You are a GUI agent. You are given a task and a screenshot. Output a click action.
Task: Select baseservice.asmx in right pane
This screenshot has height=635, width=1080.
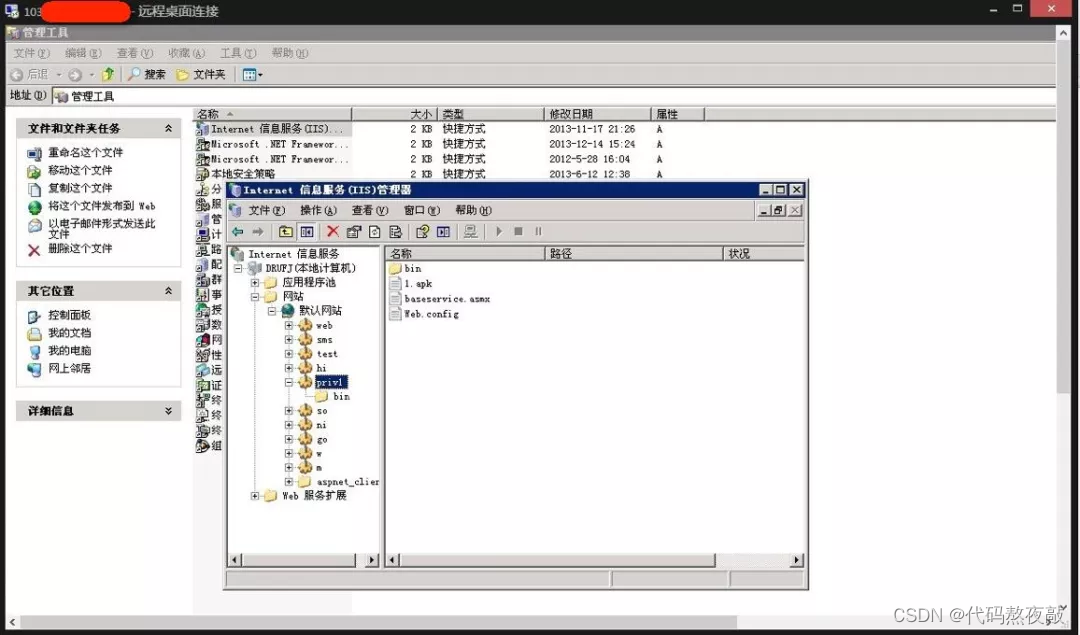pos(447,299)
